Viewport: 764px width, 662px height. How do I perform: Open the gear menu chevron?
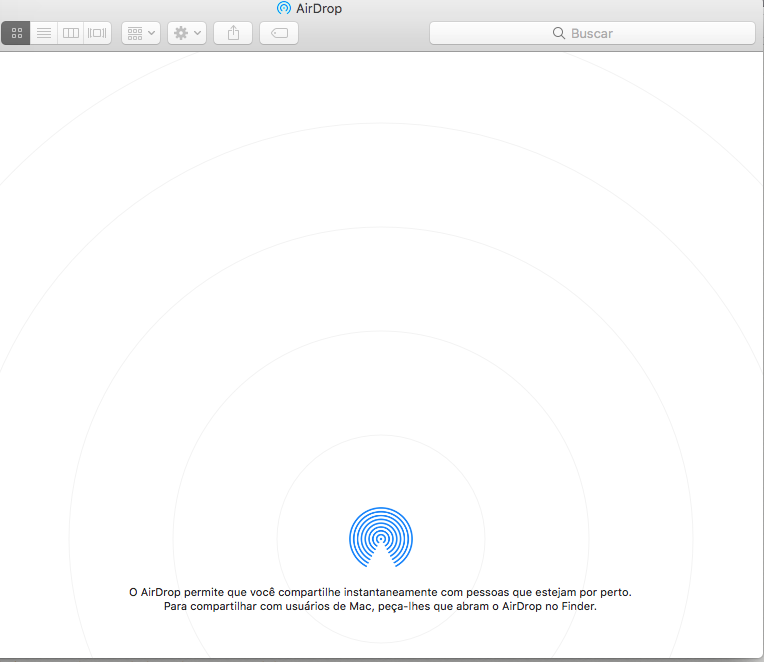(x=197, y=33)
